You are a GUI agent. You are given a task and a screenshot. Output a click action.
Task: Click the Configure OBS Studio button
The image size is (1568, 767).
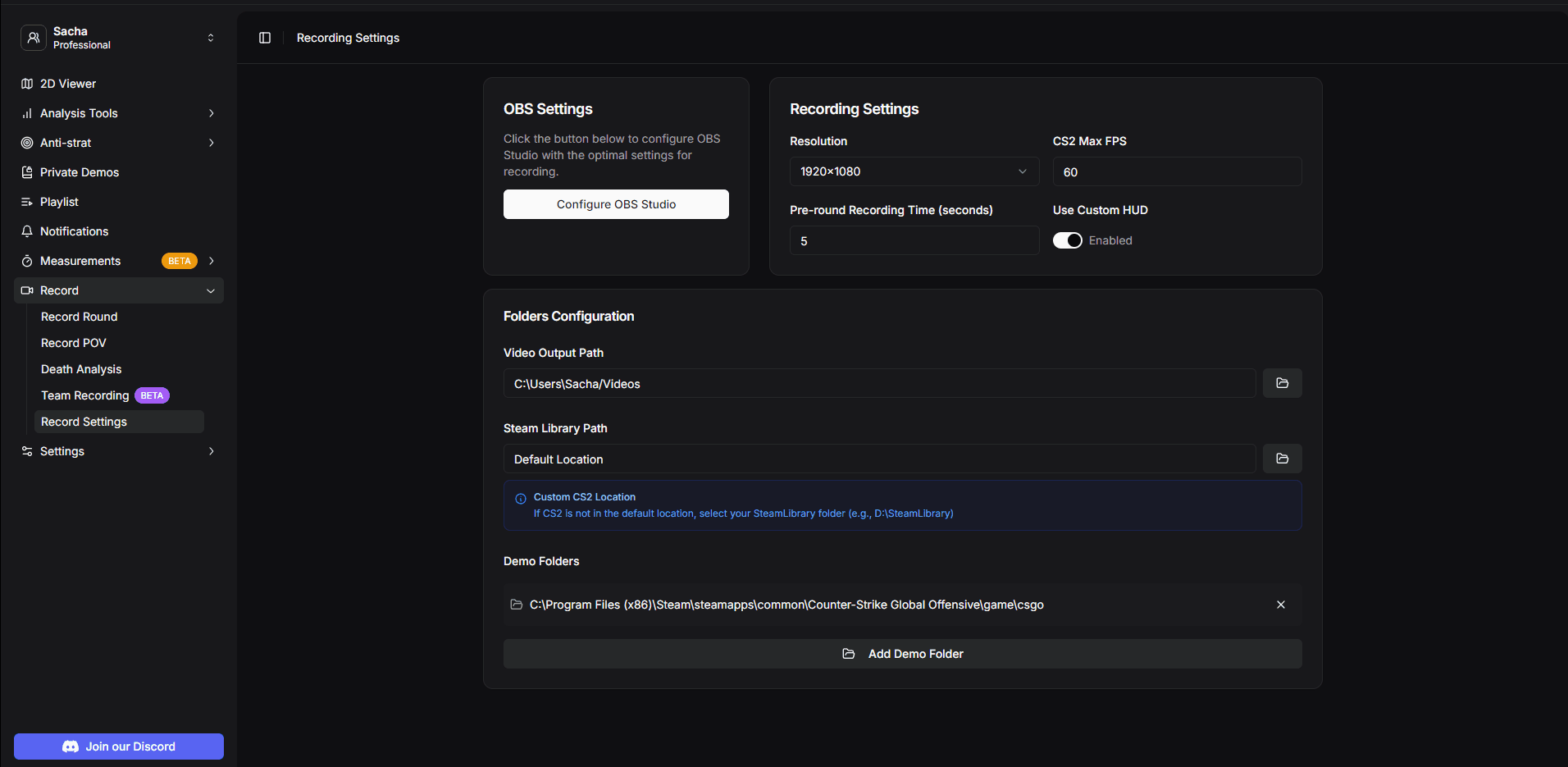coord(616,204)
